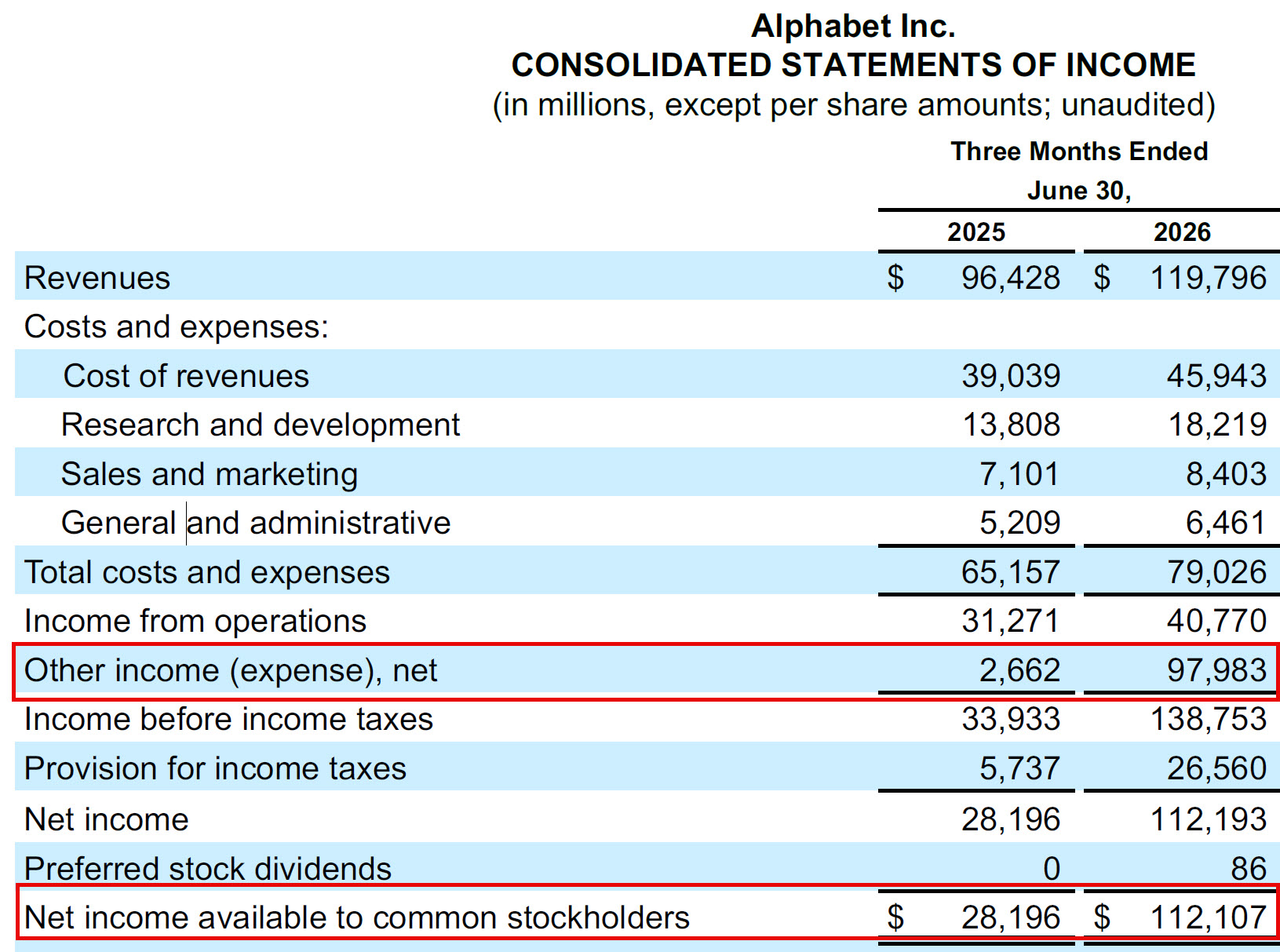The image size is (1280, 952).
Task: Click the 'Income before income taxes' label
Action: click(x=228, y=719)
